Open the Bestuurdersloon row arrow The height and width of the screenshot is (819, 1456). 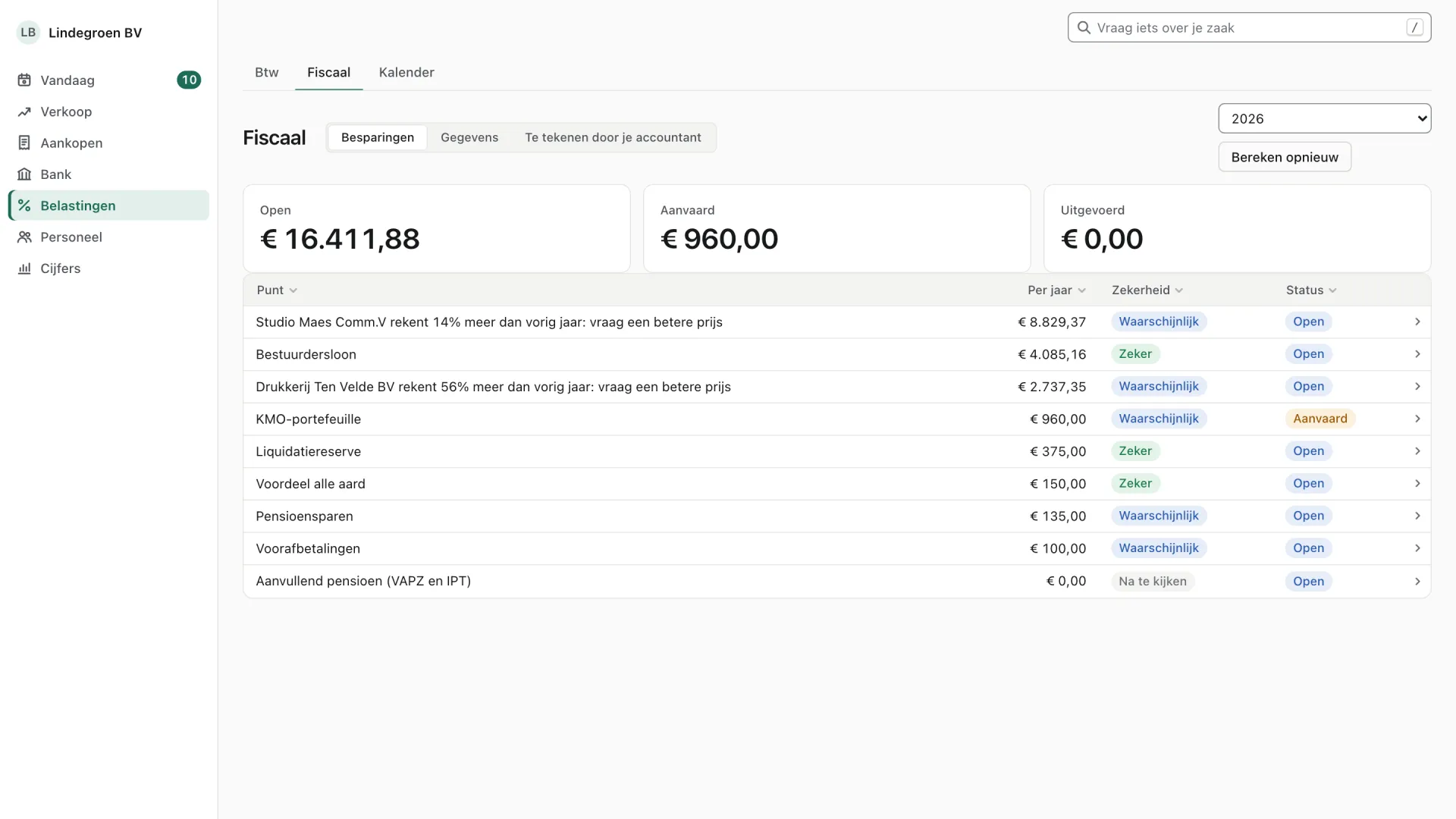click(x=1417, y=354)
